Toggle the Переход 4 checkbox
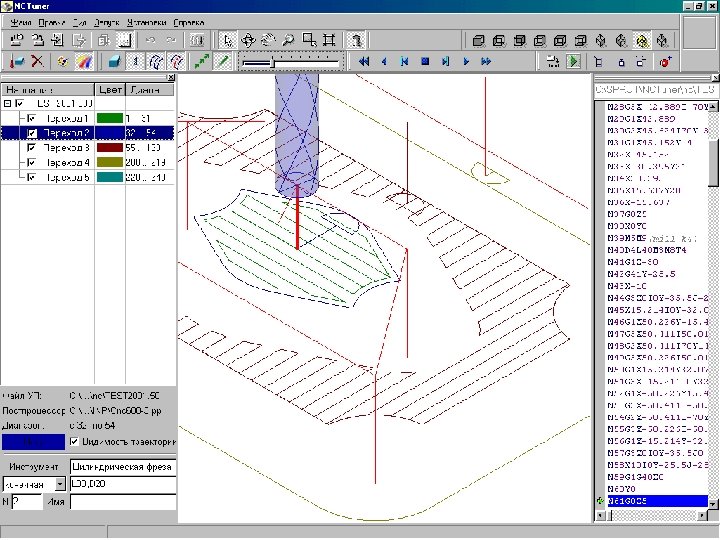This screenshot has width=720, height=540. pos(32,162)
